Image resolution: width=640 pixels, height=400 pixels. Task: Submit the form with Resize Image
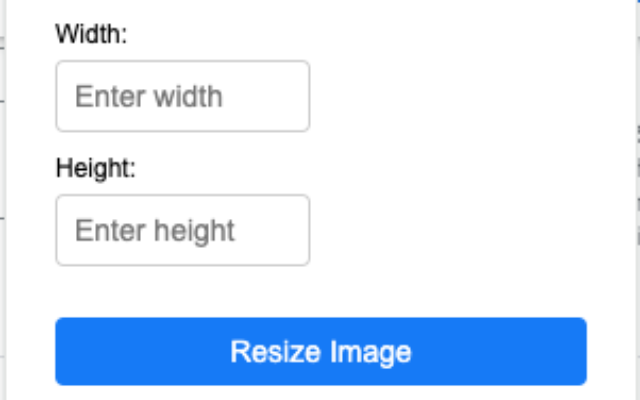click(x=320, y=352)
